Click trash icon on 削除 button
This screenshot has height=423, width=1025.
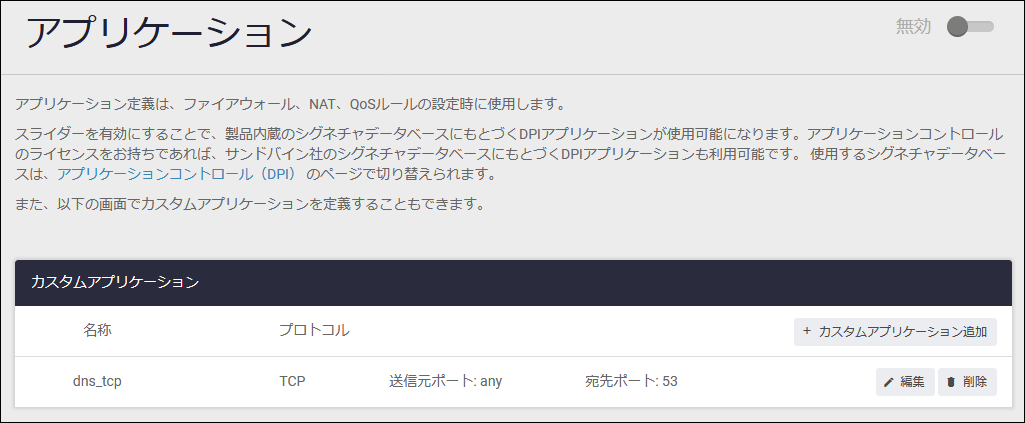[951, 382]
